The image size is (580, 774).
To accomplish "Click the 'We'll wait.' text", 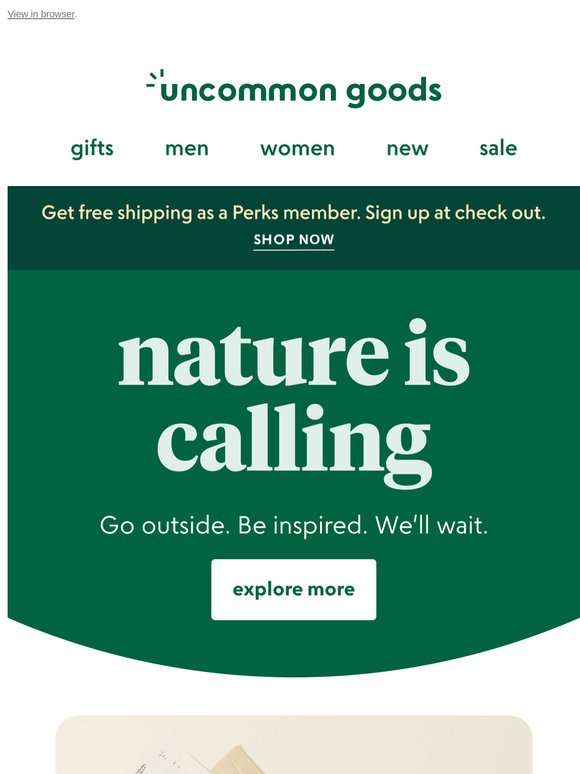I will (x=431, y=525).
